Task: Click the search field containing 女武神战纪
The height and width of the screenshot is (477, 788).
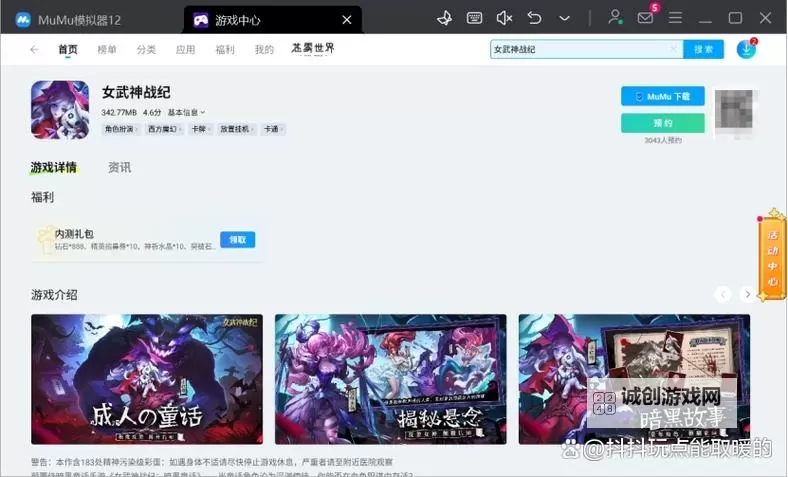Action: 586,49
